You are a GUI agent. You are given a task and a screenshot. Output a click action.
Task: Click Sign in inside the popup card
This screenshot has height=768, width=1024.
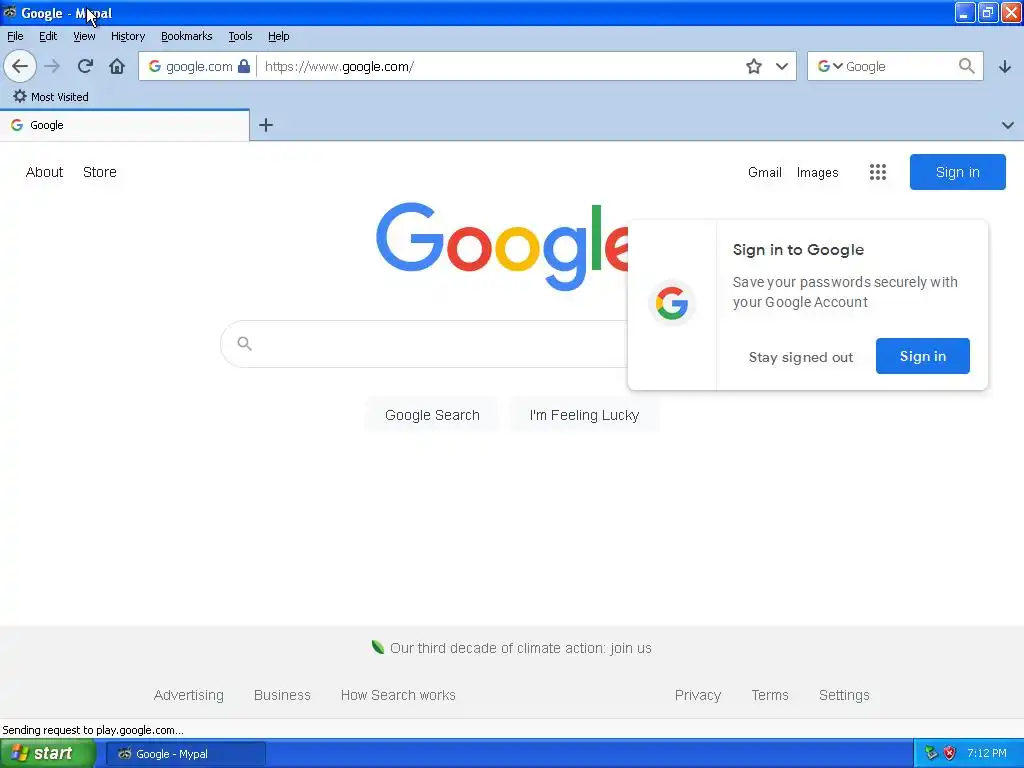923,356
